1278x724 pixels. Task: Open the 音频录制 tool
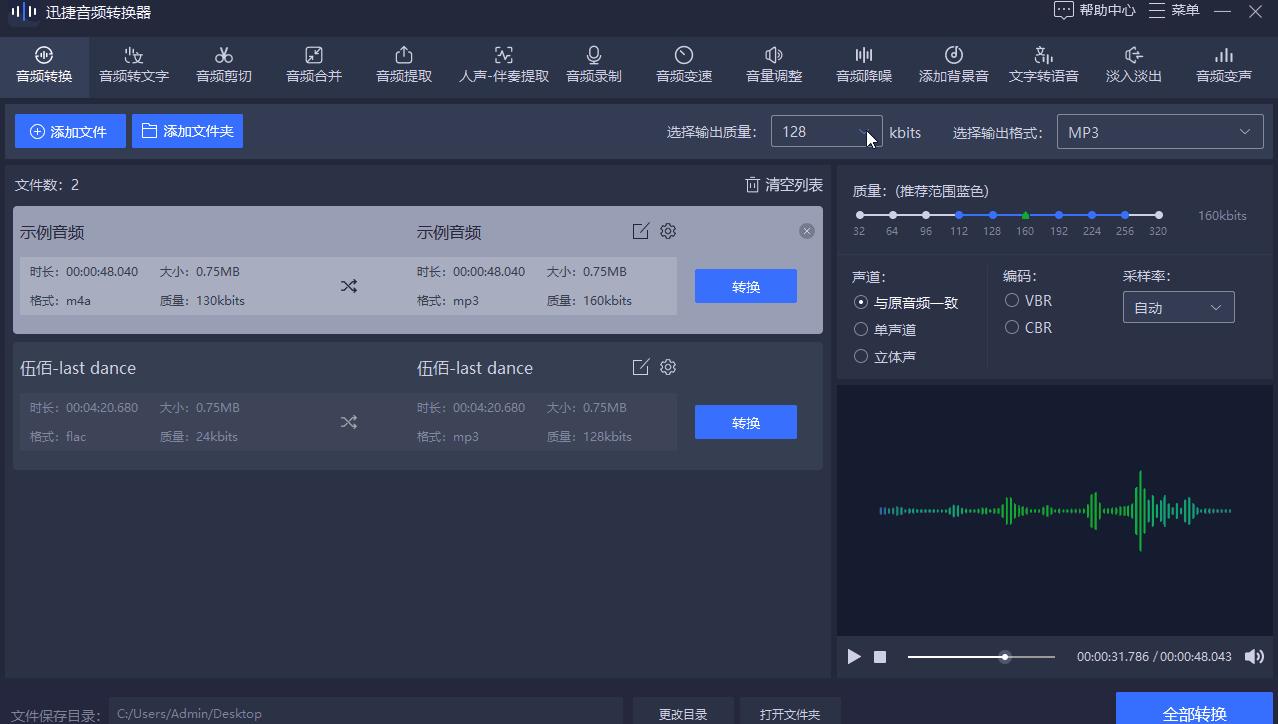point(594,65)
